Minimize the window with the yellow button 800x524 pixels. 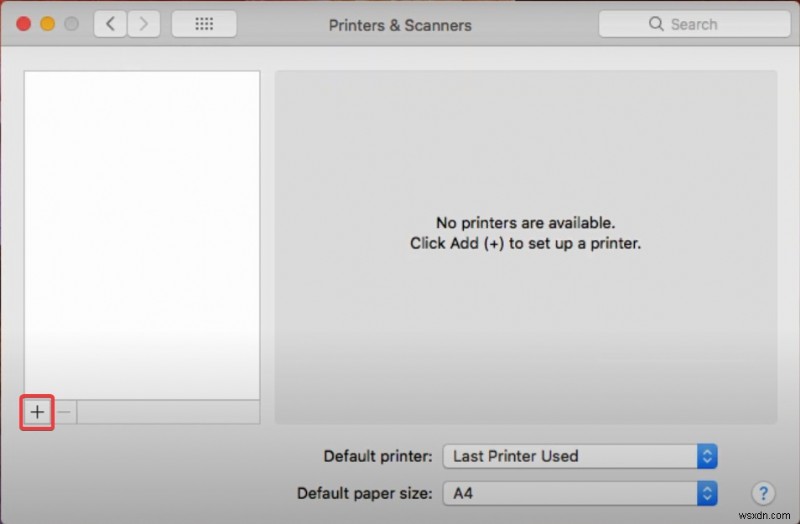point(46,24)
